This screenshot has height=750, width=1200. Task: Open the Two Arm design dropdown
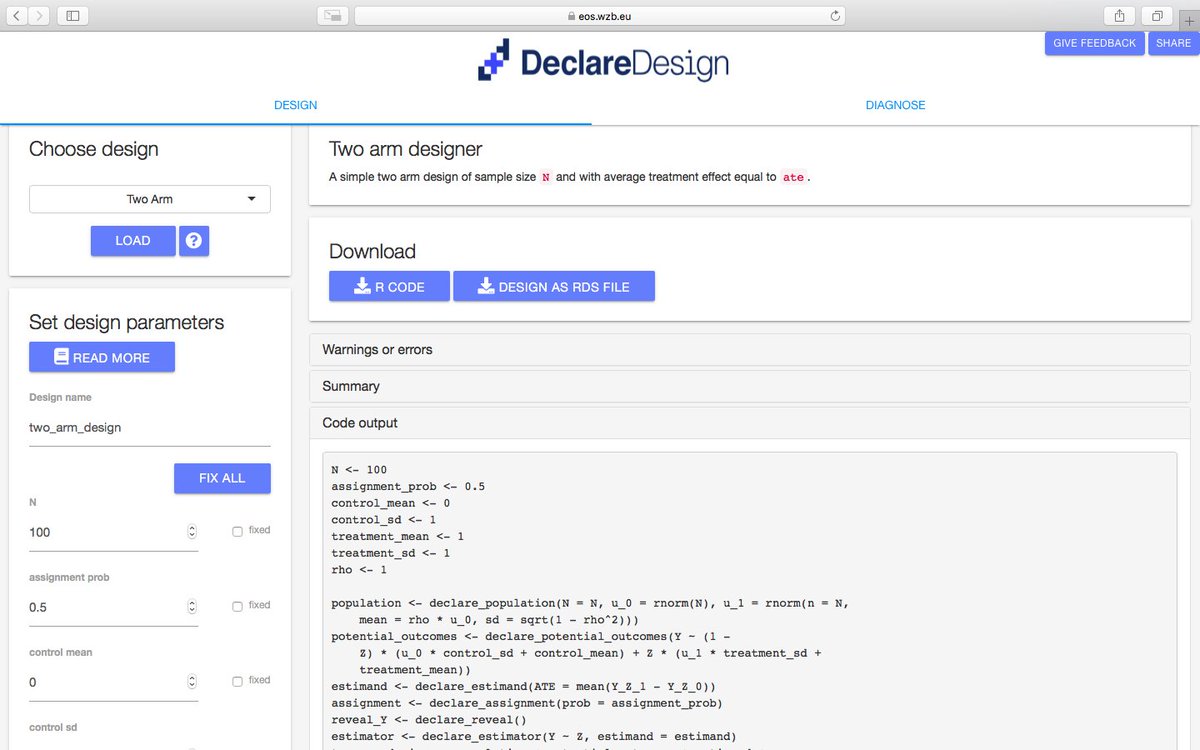click(150, 199)
